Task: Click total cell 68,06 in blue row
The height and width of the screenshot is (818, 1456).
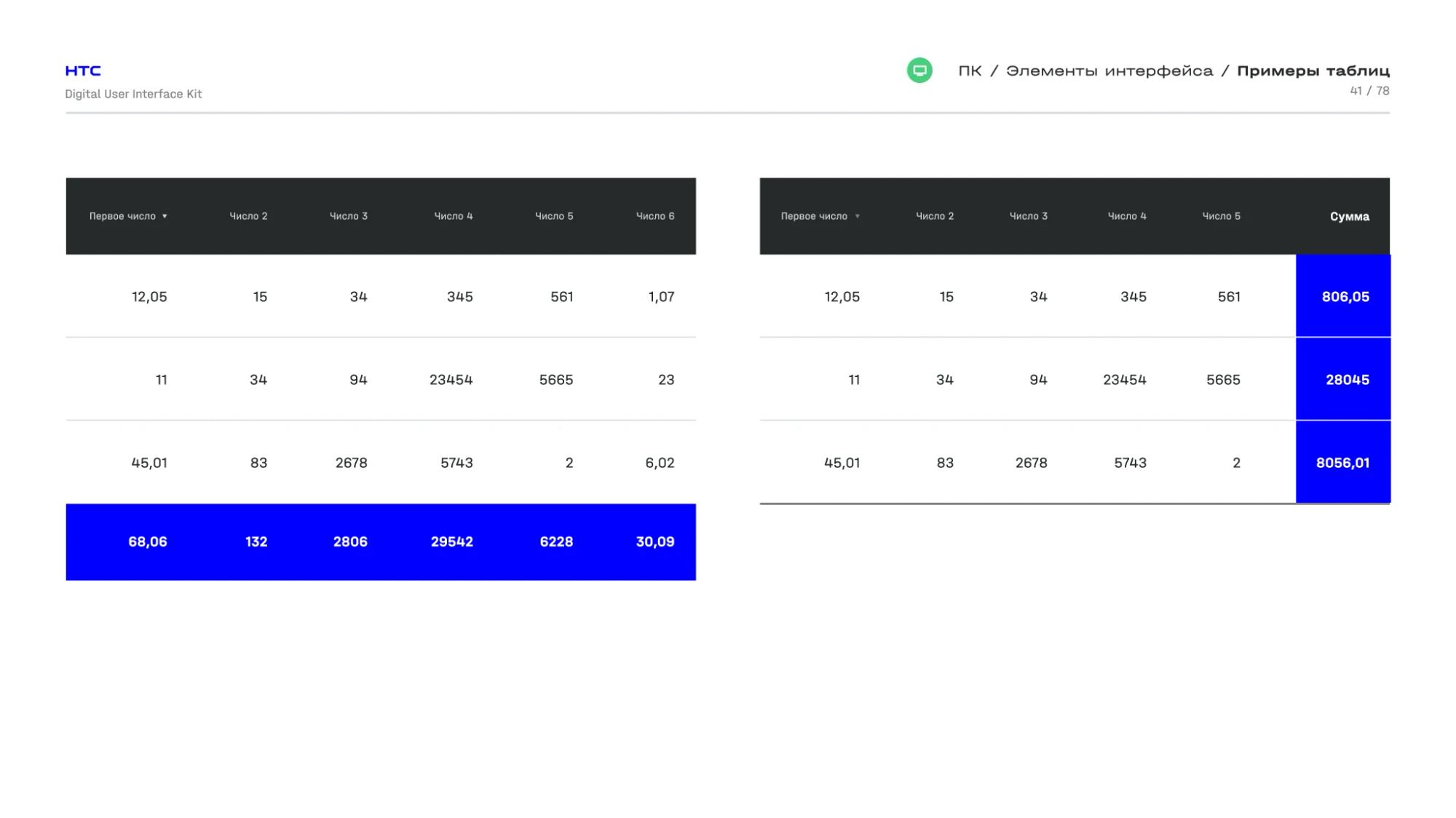Action: point(148,541)
